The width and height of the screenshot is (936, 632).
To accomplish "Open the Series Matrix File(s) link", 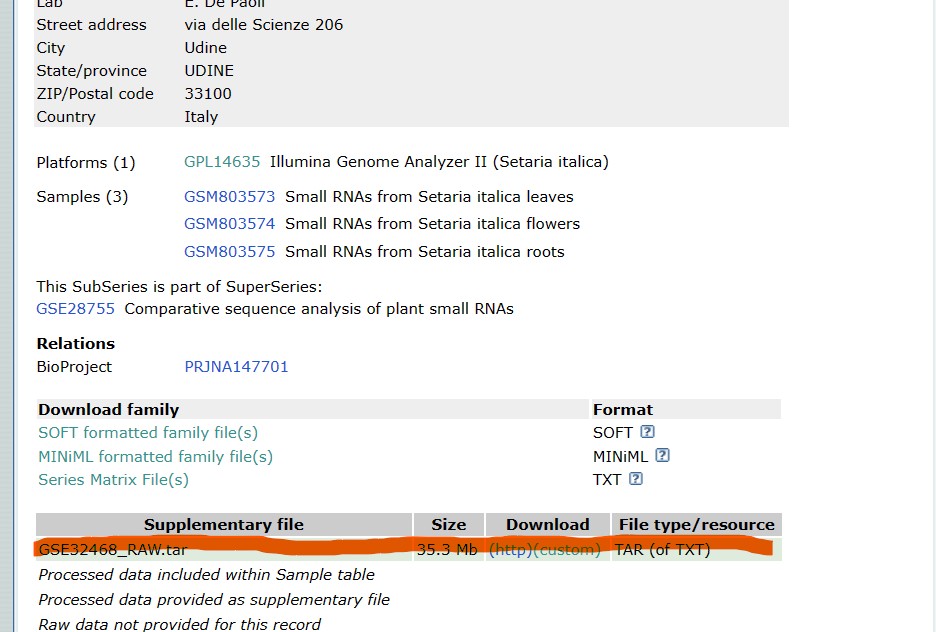I will point(113,480).
